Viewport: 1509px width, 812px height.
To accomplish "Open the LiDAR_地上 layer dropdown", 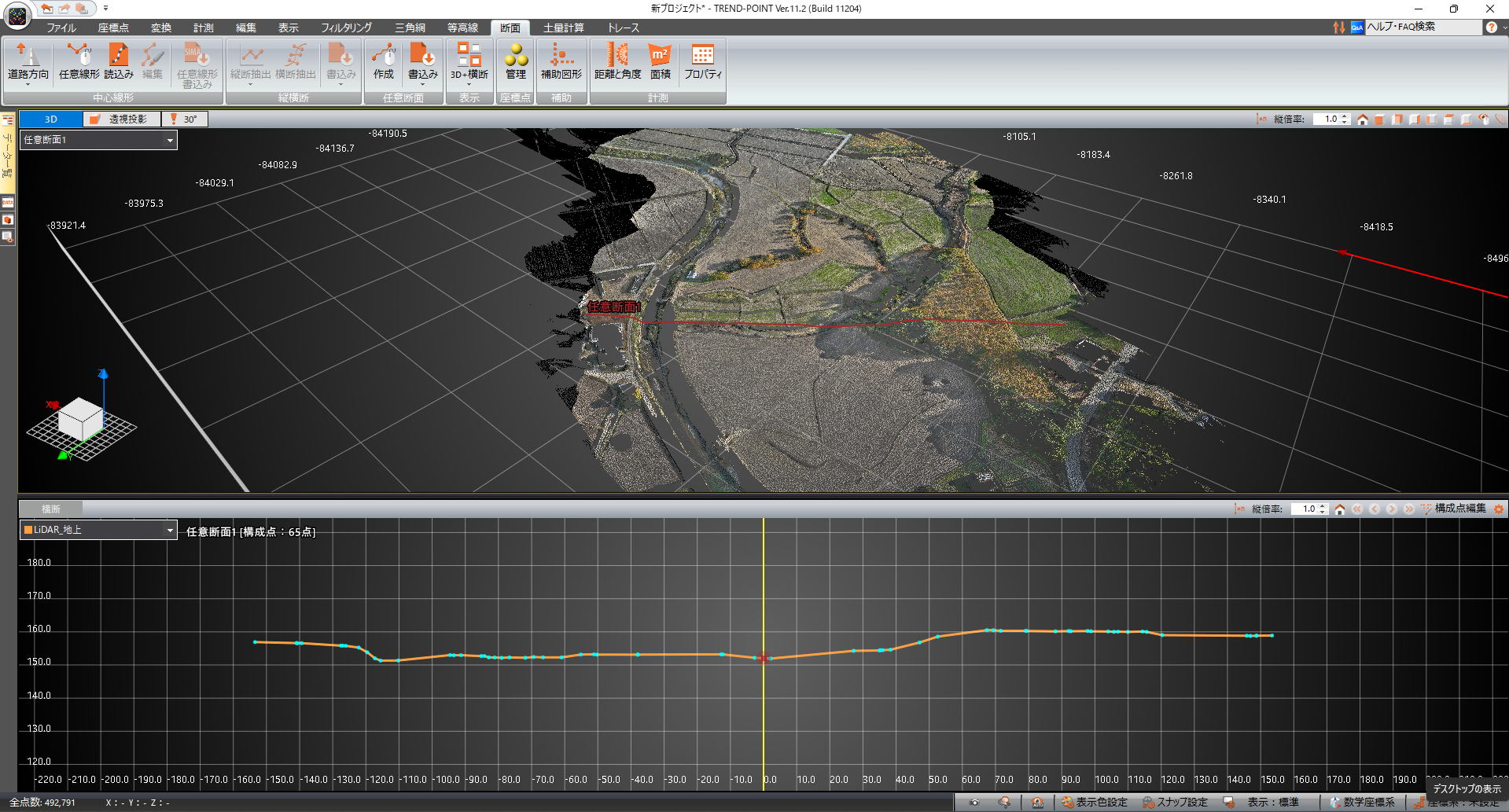I will coord(98,530).
